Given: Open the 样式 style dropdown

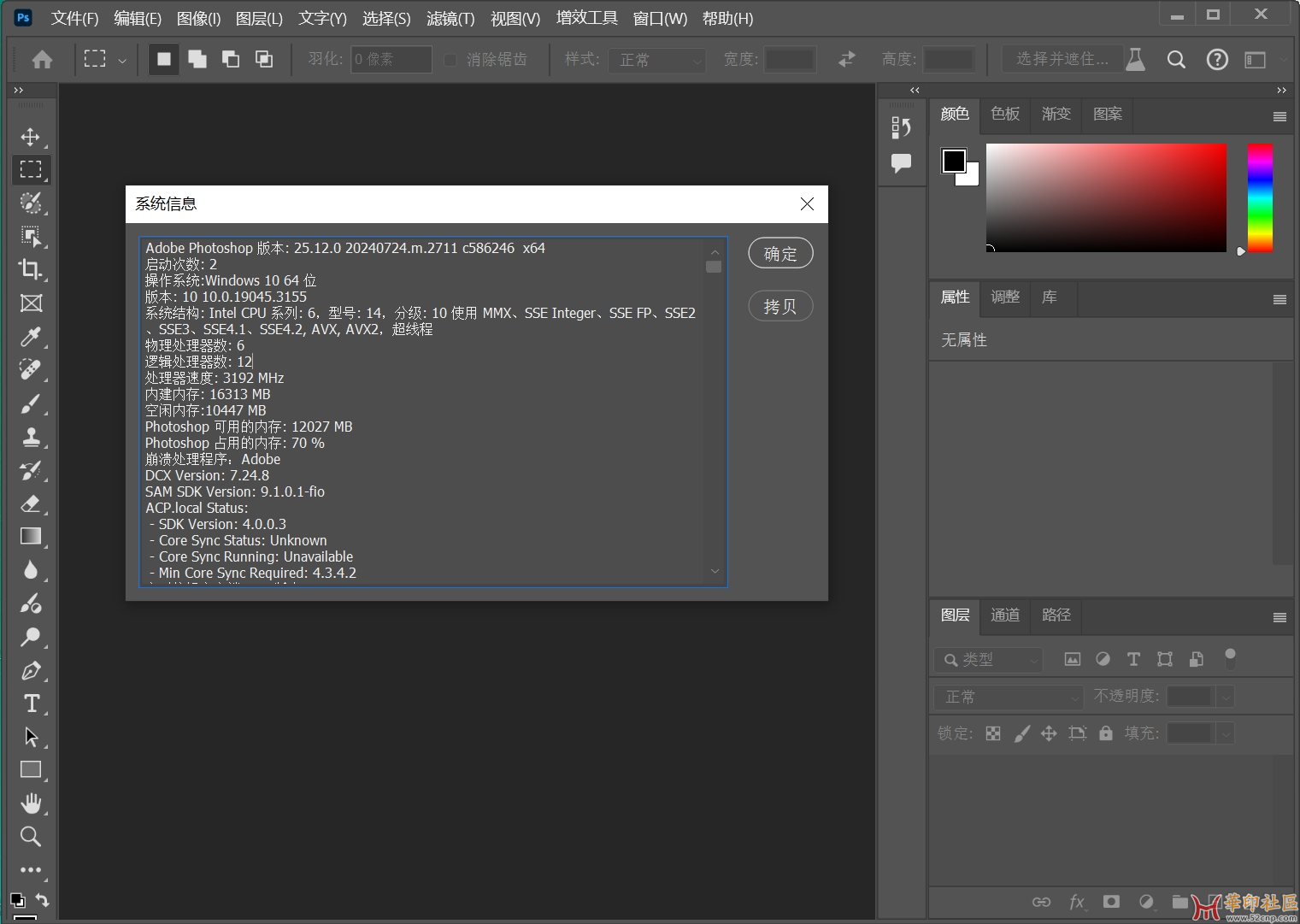Looking at the screenshot, I should [x=656, y=60].
